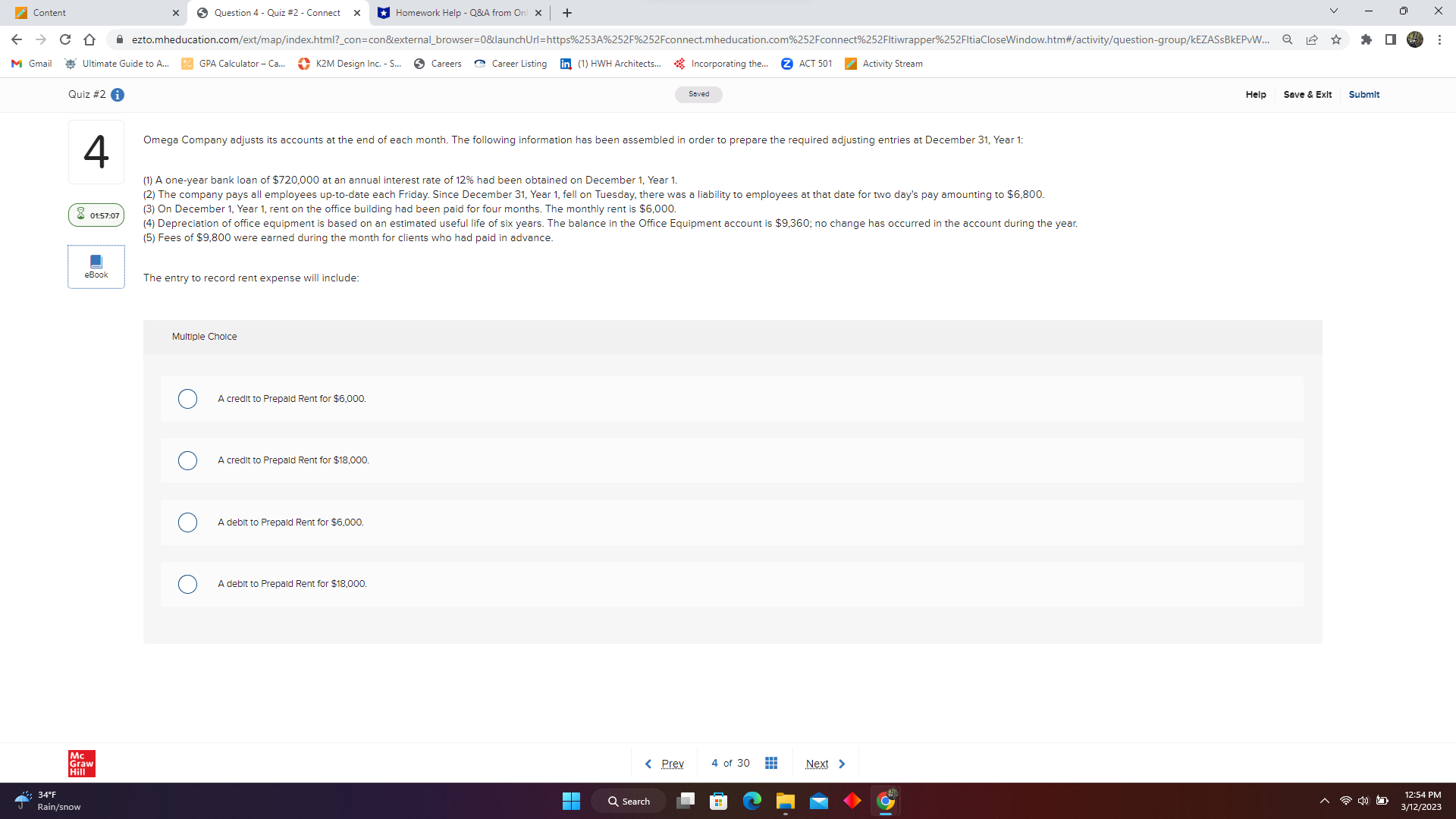Click the McGraw Hill logo
The image size is (1456, 819).
(x=82, y=763)
